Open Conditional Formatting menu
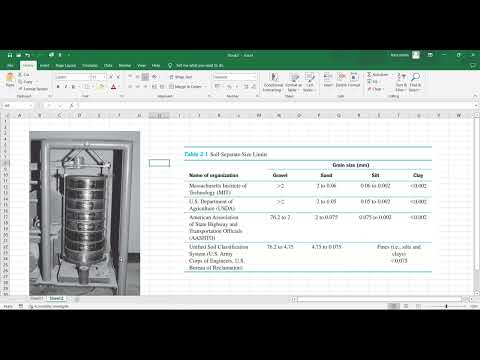This screenshot has height=360, width=480. 273,82
